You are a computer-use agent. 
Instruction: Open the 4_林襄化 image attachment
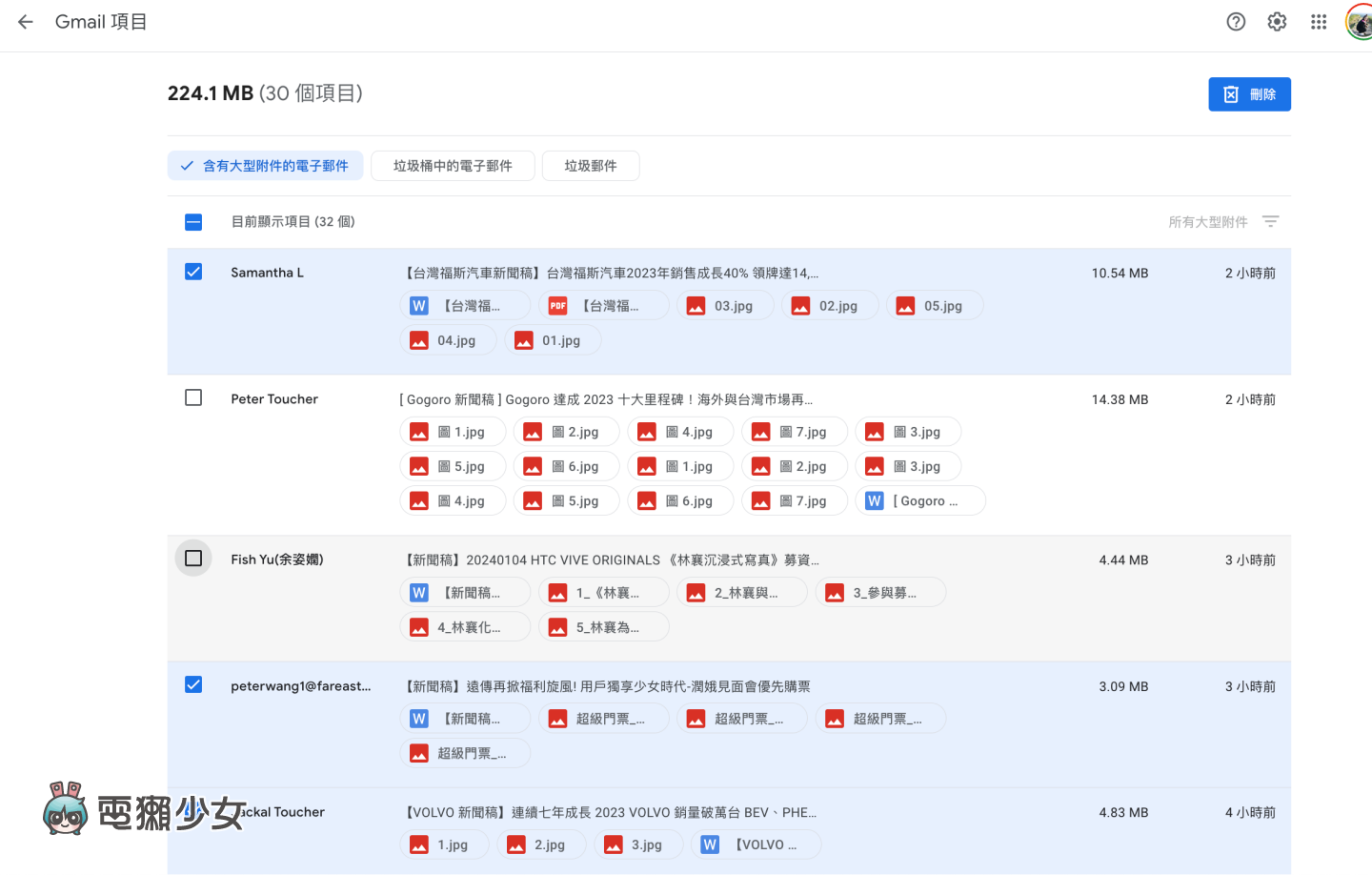point(465,627)
